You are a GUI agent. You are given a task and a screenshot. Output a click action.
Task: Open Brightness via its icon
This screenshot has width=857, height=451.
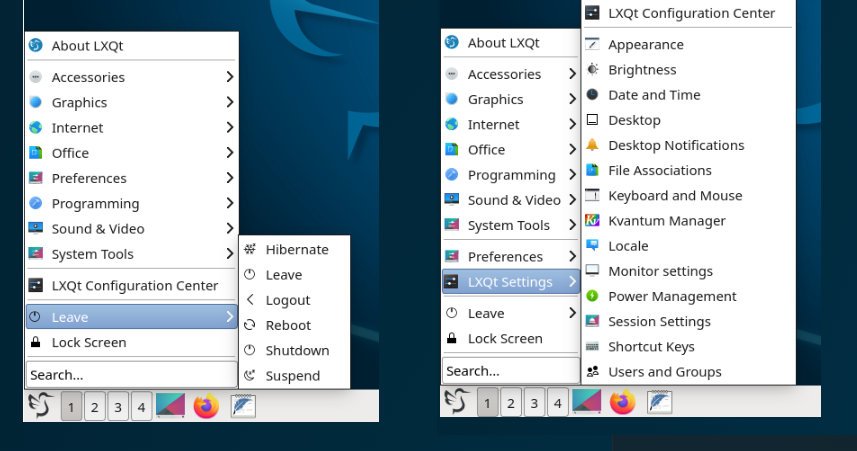(x=592, y=70)
